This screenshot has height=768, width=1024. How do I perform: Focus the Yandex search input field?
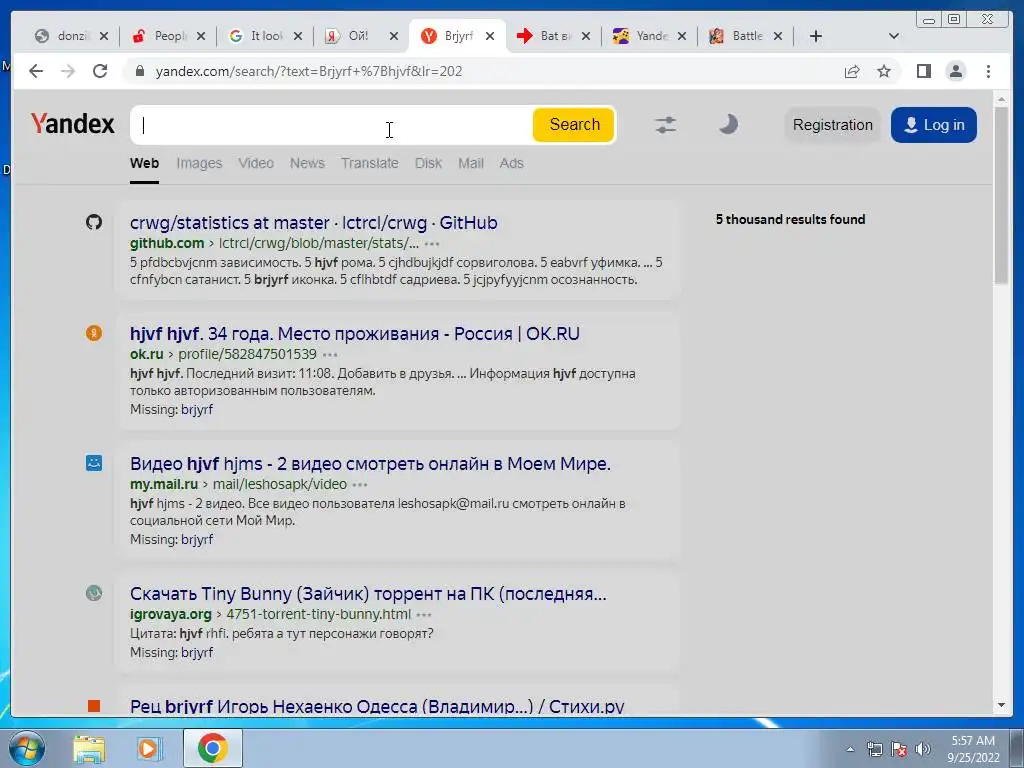(332, 125)
